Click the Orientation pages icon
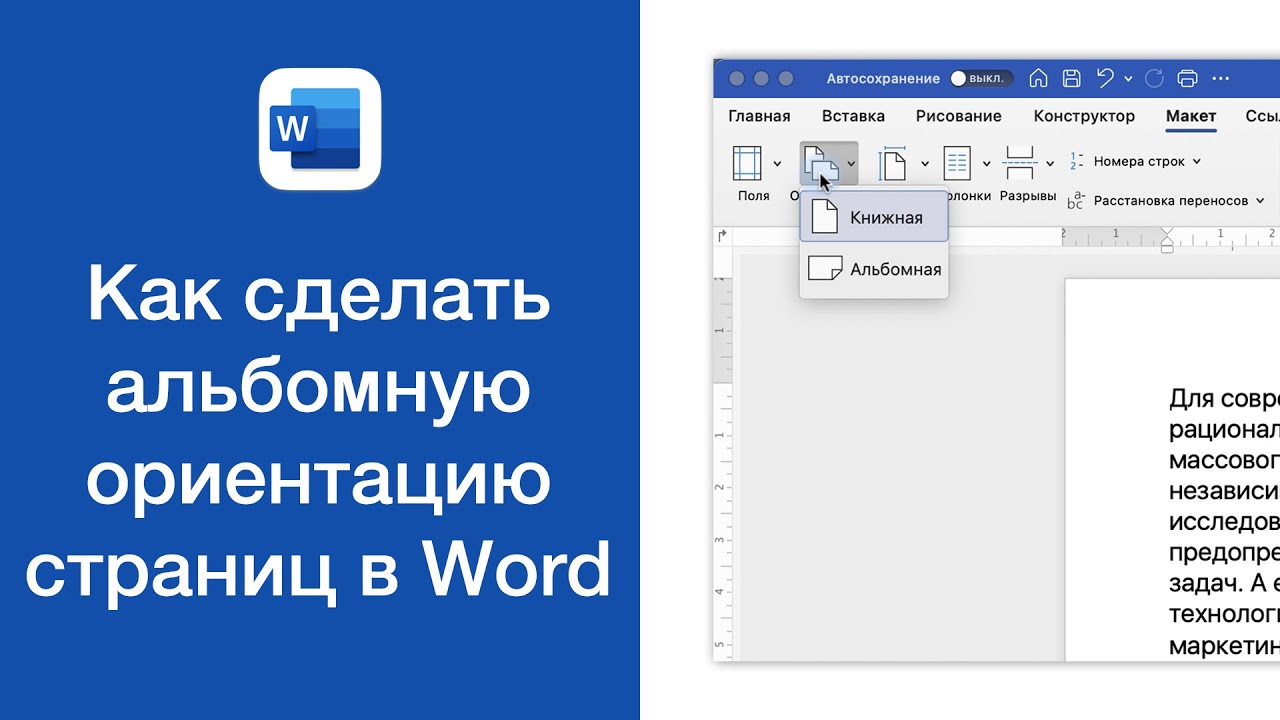The image size is (1280, 720). click(x=821, y=163)
